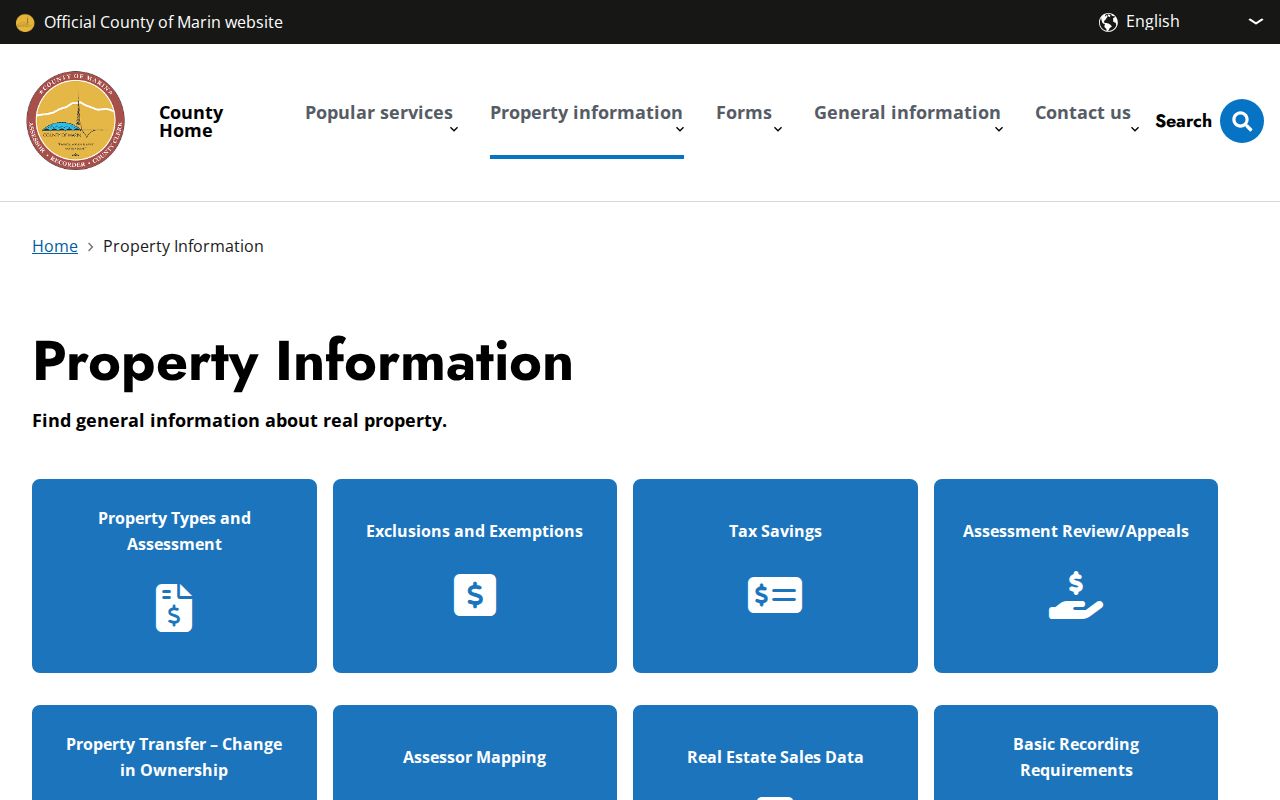1280x800 pixels.
Task: Go to County Home link
Action: click(x=191, y=121)
